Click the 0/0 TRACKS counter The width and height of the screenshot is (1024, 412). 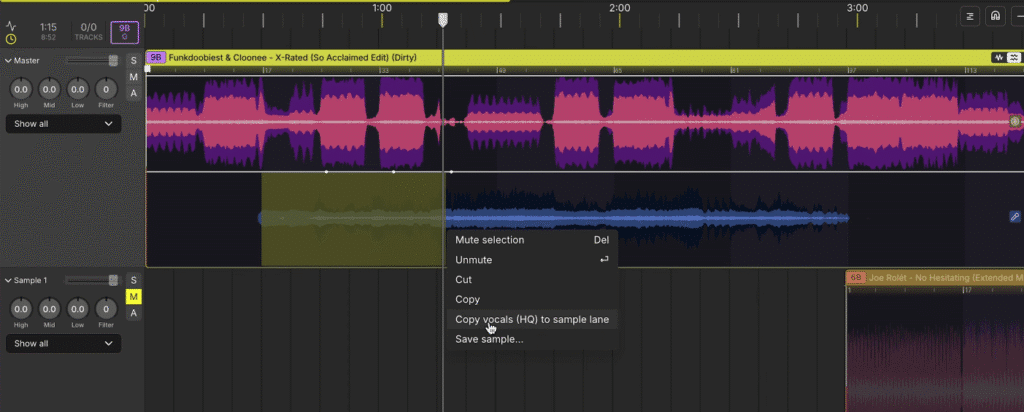[x=89, y=31]
